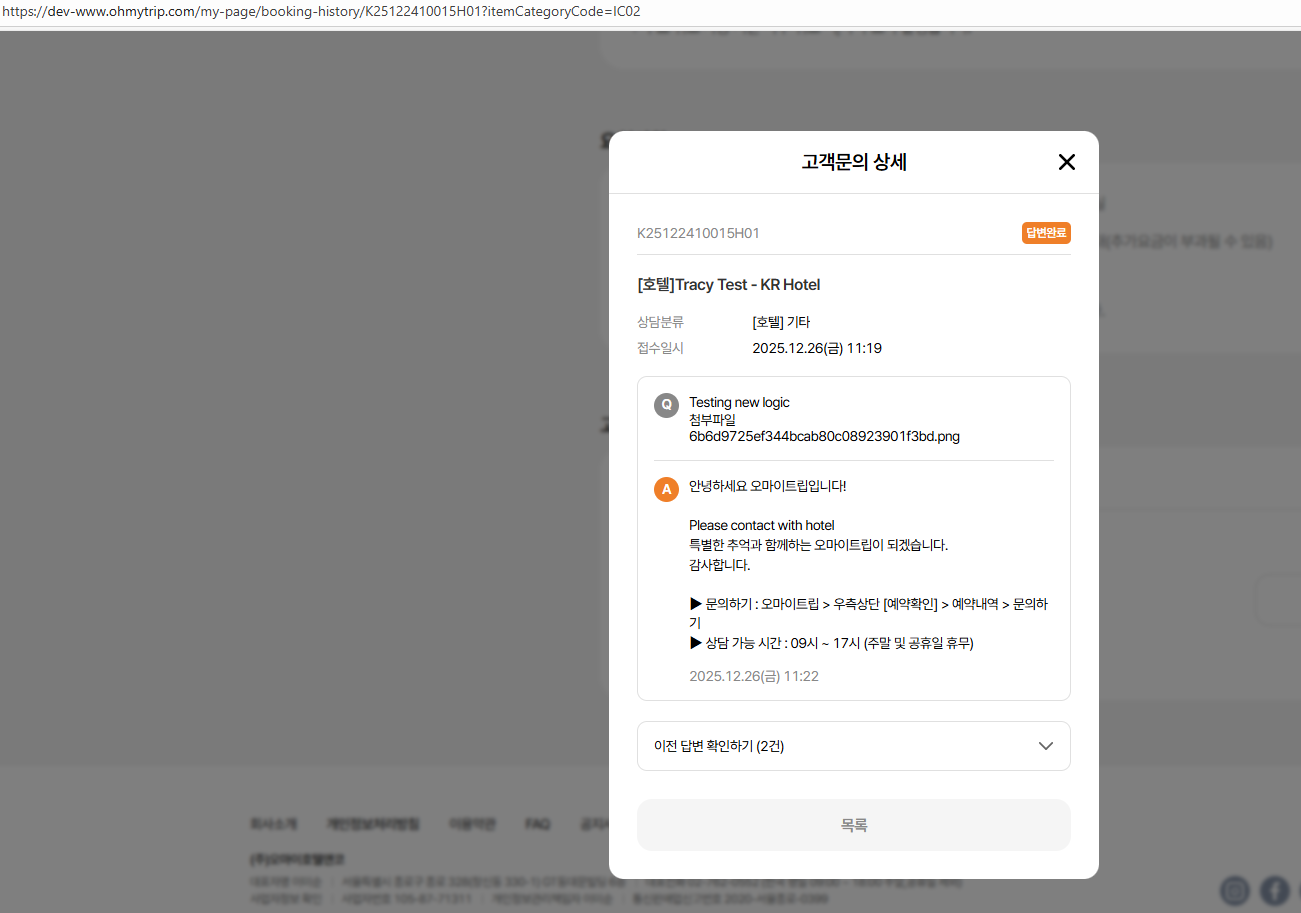This screenshot has height=913, width=1301.
Task: Click the [호텔] 기타 상담분류 value
Action: pos(781,322)
